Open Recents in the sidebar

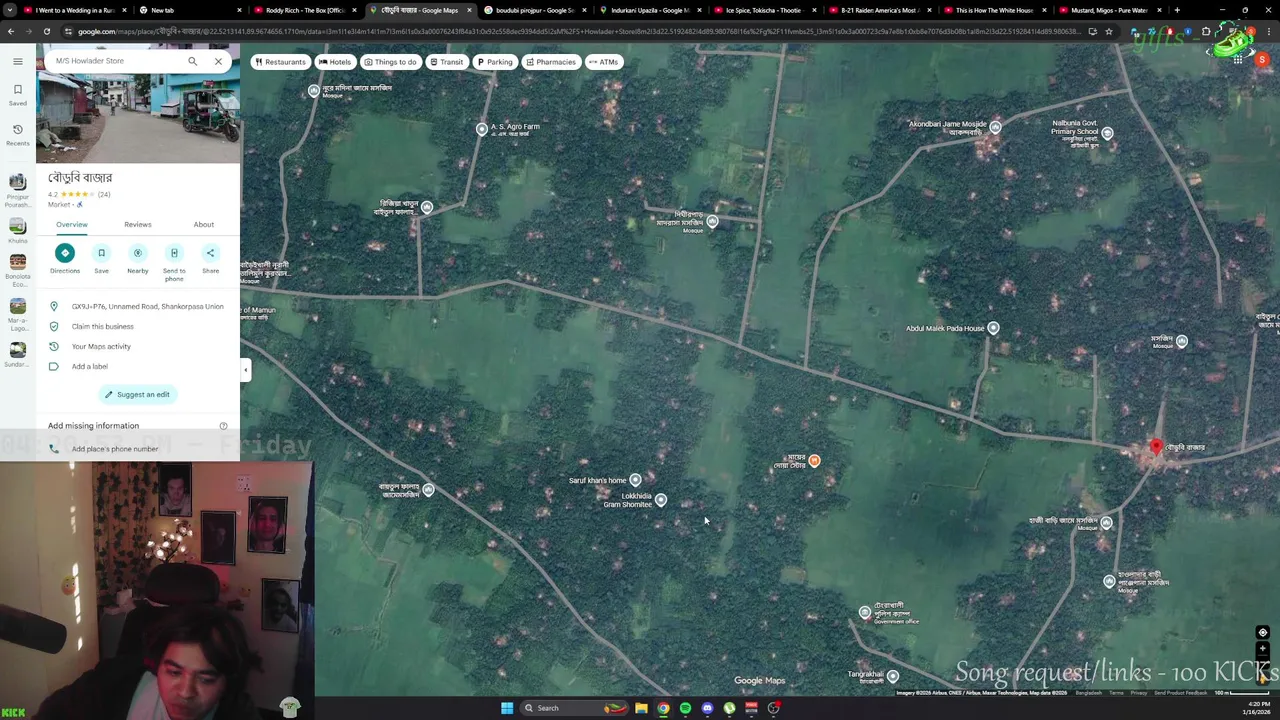tap(17, 134)
